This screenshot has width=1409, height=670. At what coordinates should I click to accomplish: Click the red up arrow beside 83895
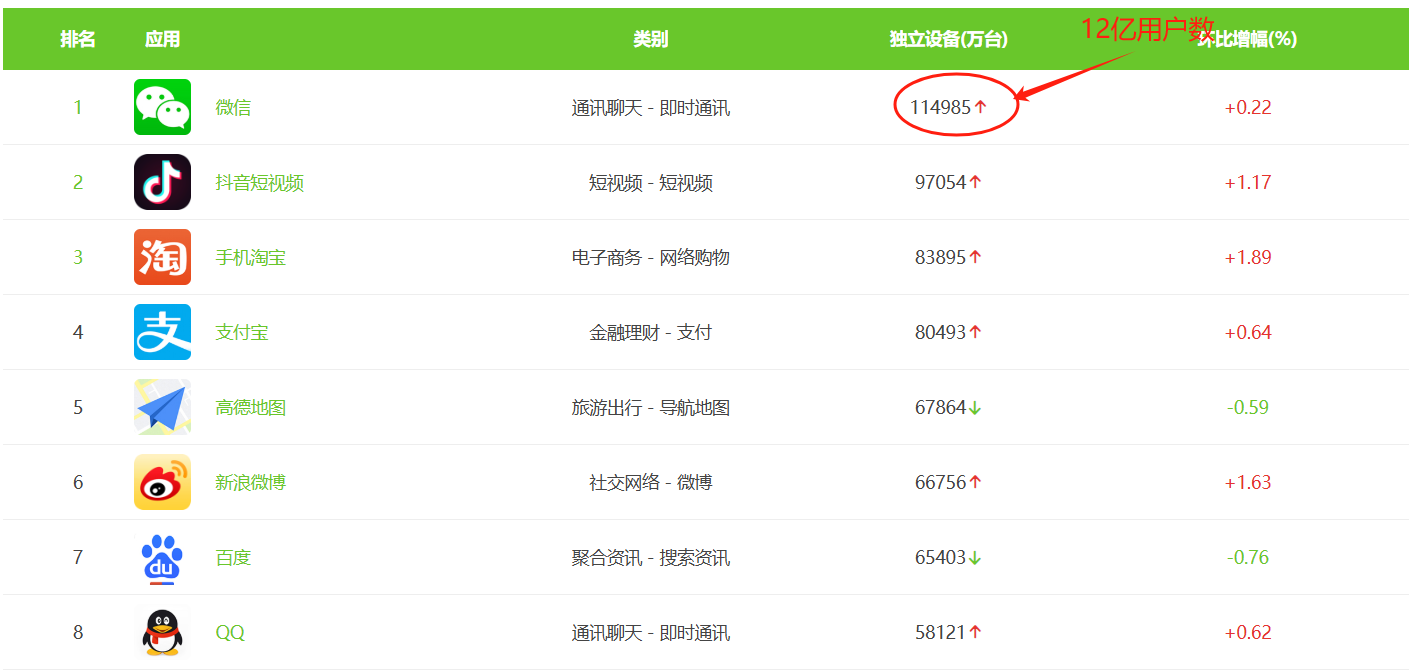[x=976, y=257]
